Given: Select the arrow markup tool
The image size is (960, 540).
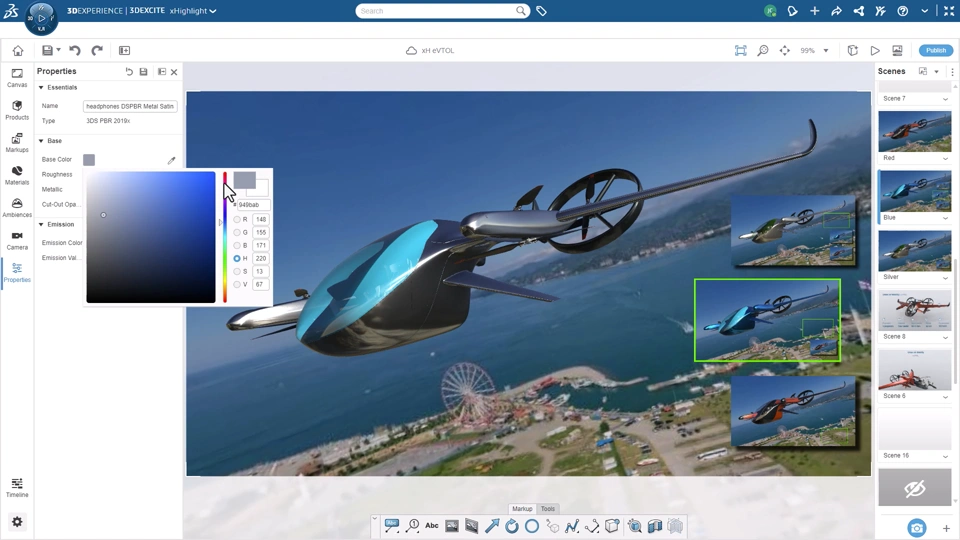Looking at the screenshot, I should (x=492, y=525).
